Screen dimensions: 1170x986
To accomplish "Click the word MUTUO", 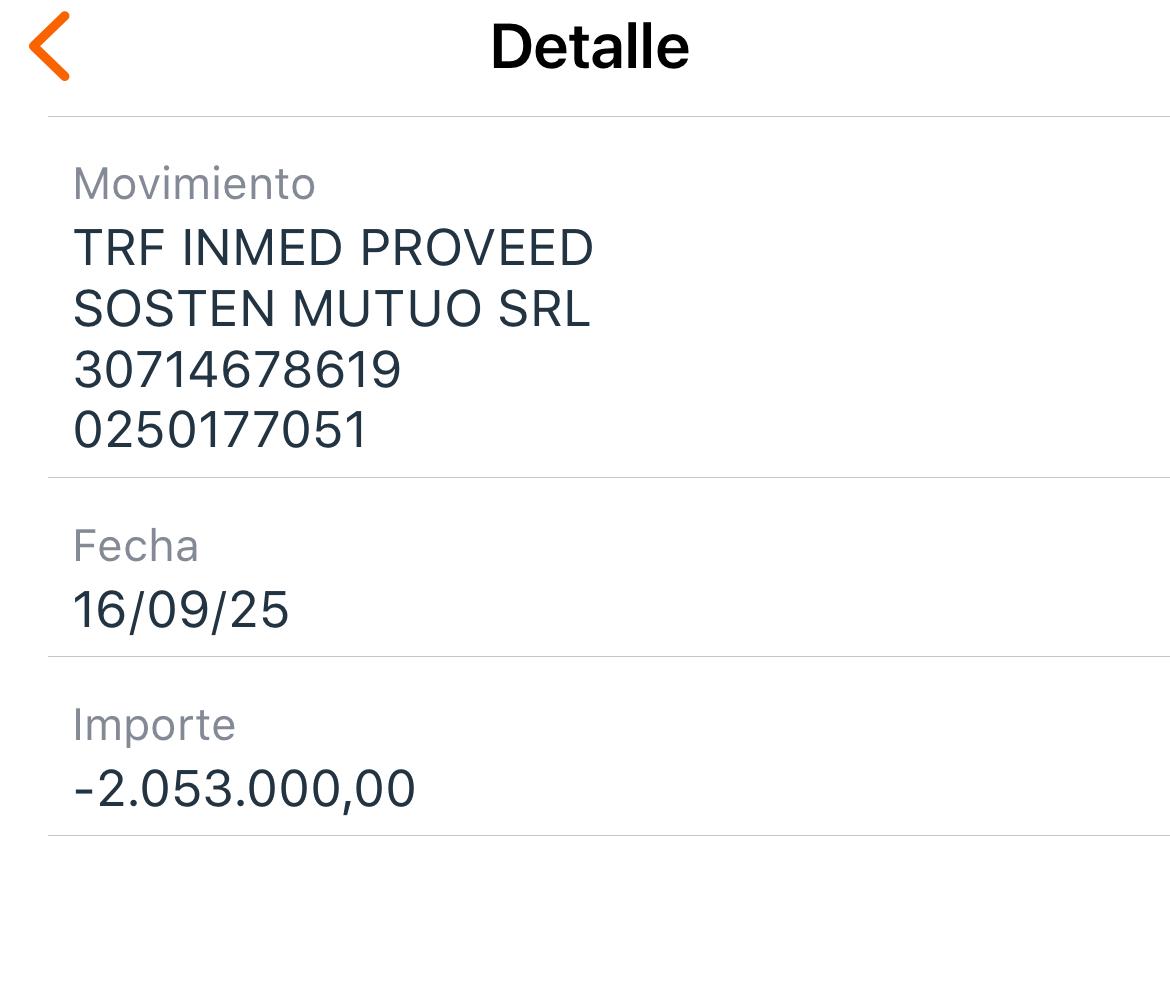I will [x=387, y=309].
